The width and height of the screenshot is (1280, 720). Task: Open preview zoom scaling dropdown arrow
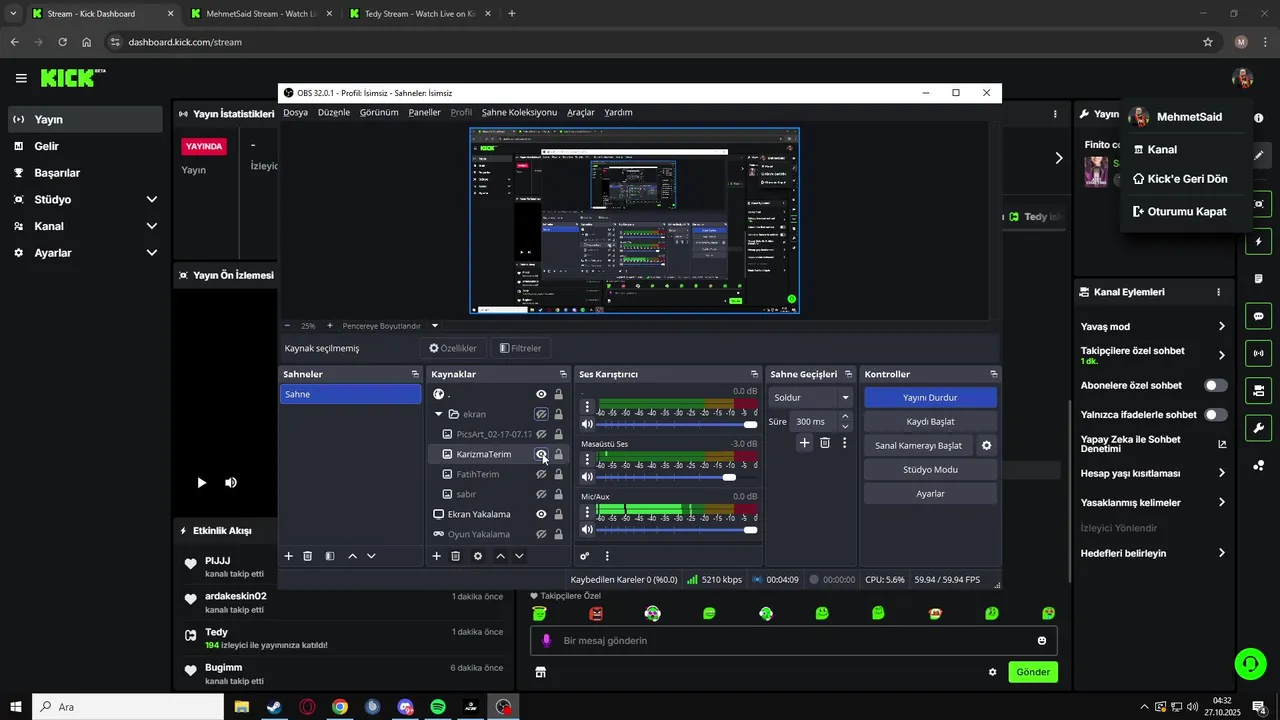(x=435, y=325)
